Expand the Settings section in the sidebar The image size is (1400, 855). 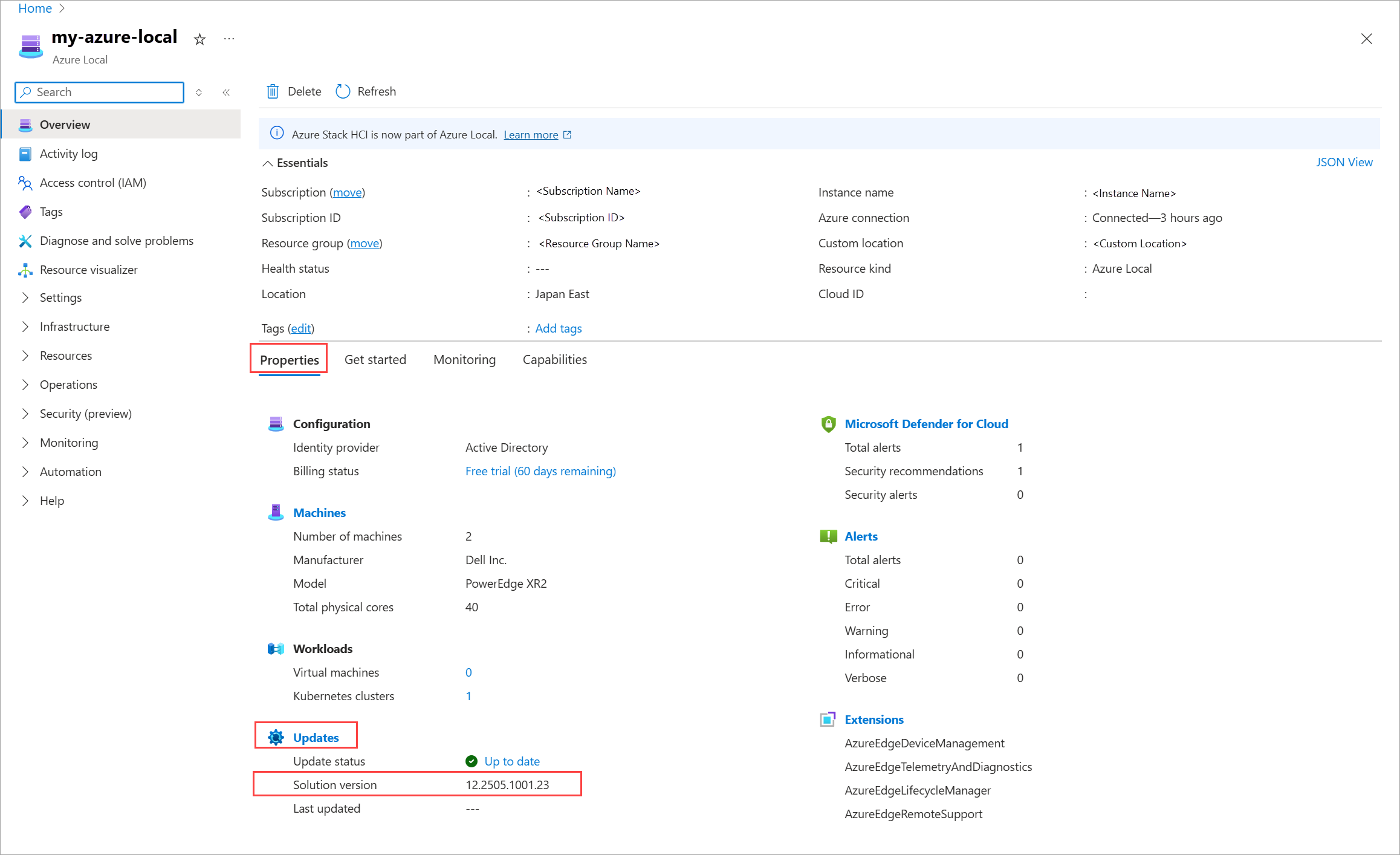coord(60,297)
